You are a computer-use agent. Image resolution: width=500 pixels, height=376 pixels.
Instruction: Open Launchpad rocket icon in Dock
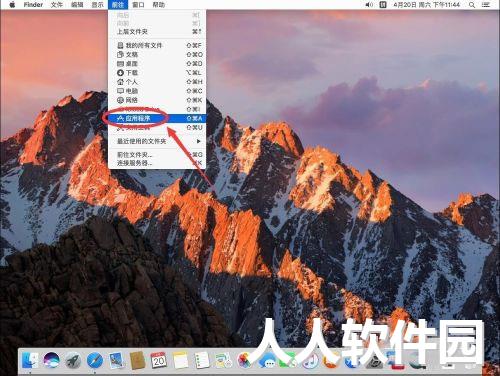(73, 360)
